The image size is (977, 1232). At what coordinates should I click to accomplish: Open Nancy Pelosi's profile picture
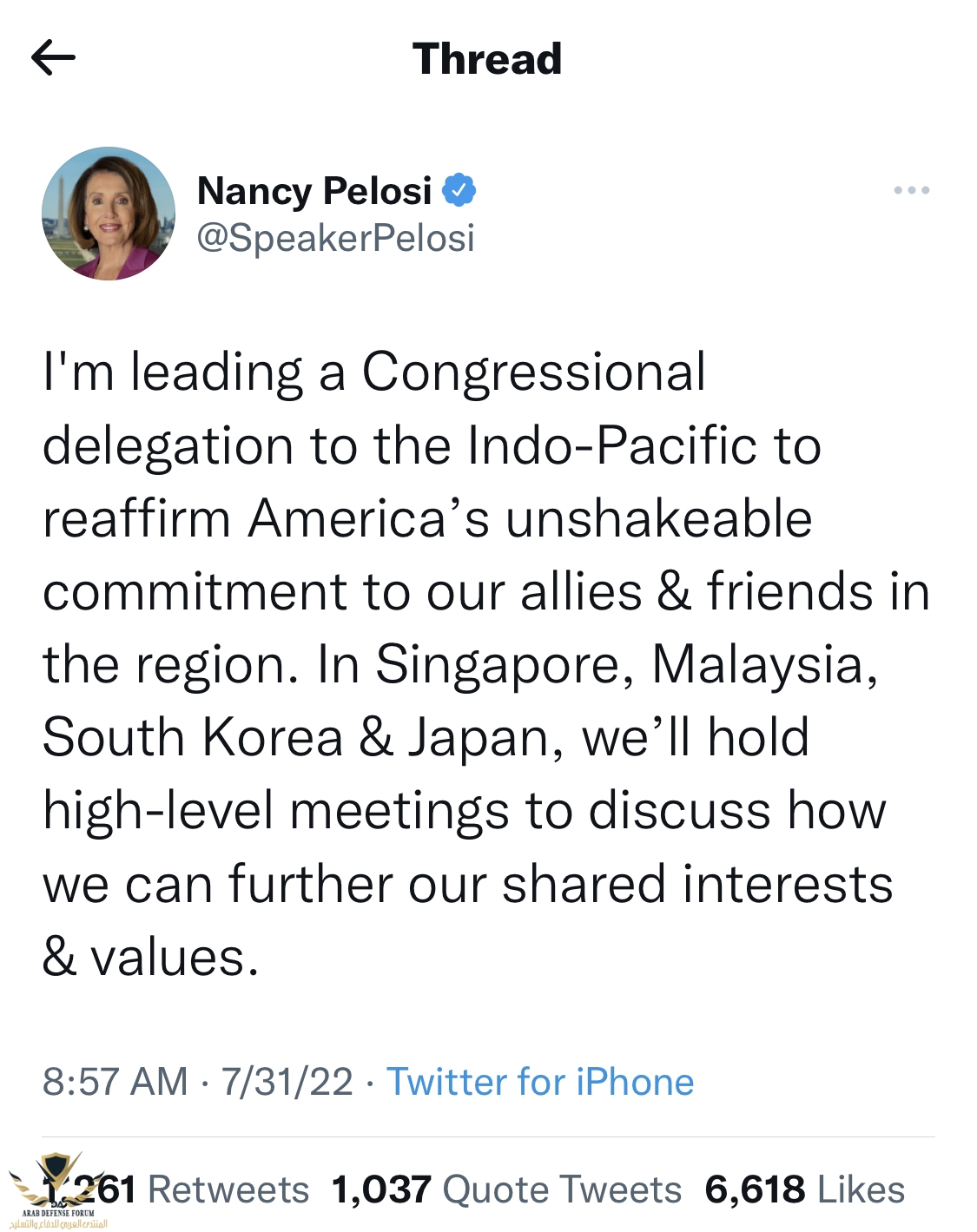109,214
